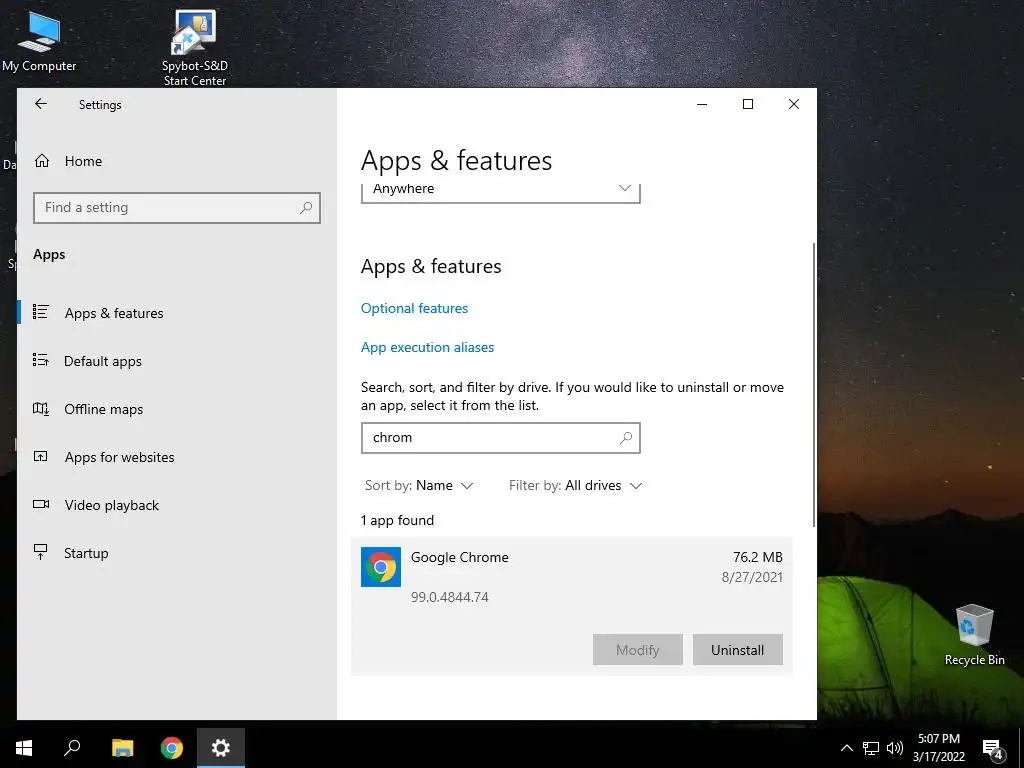
Task: Click the magnifier in Find a setting box
Action: 306,208
